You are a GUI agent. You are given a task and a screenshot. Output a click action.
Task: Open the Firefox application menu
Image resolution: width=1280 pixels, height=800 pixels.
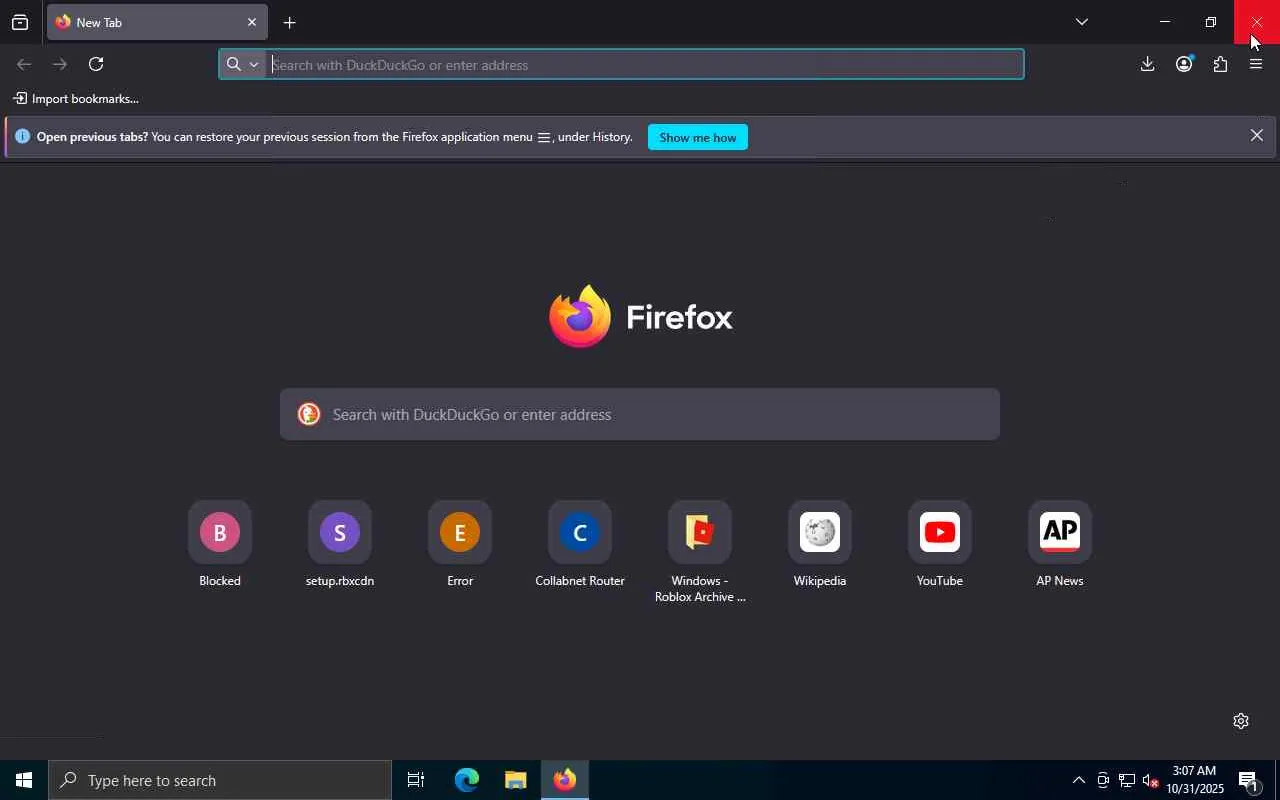(1256, 64)
